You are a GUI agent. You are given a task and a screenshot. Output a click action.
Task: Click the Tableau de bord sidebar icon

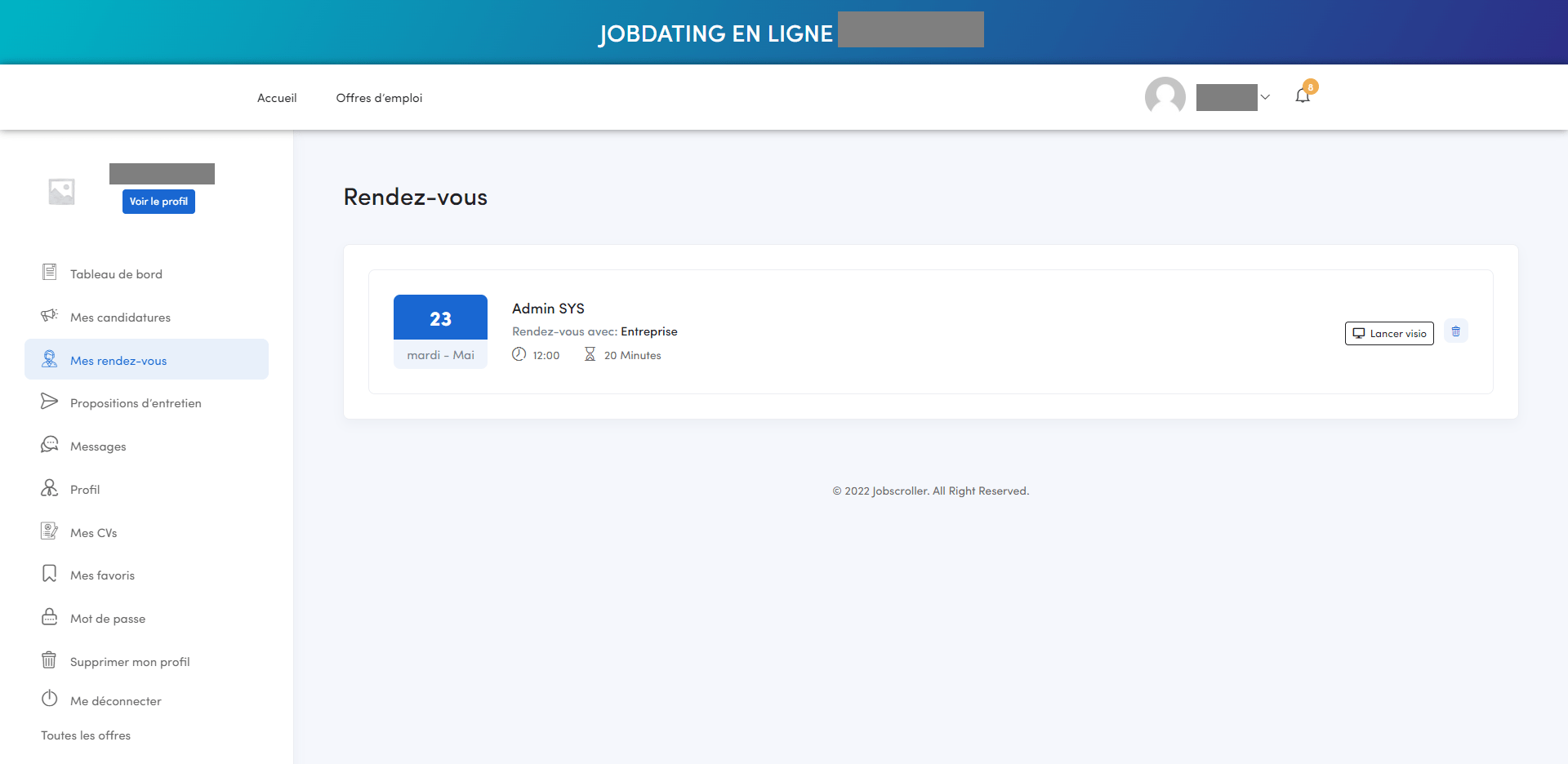point(49,273)
